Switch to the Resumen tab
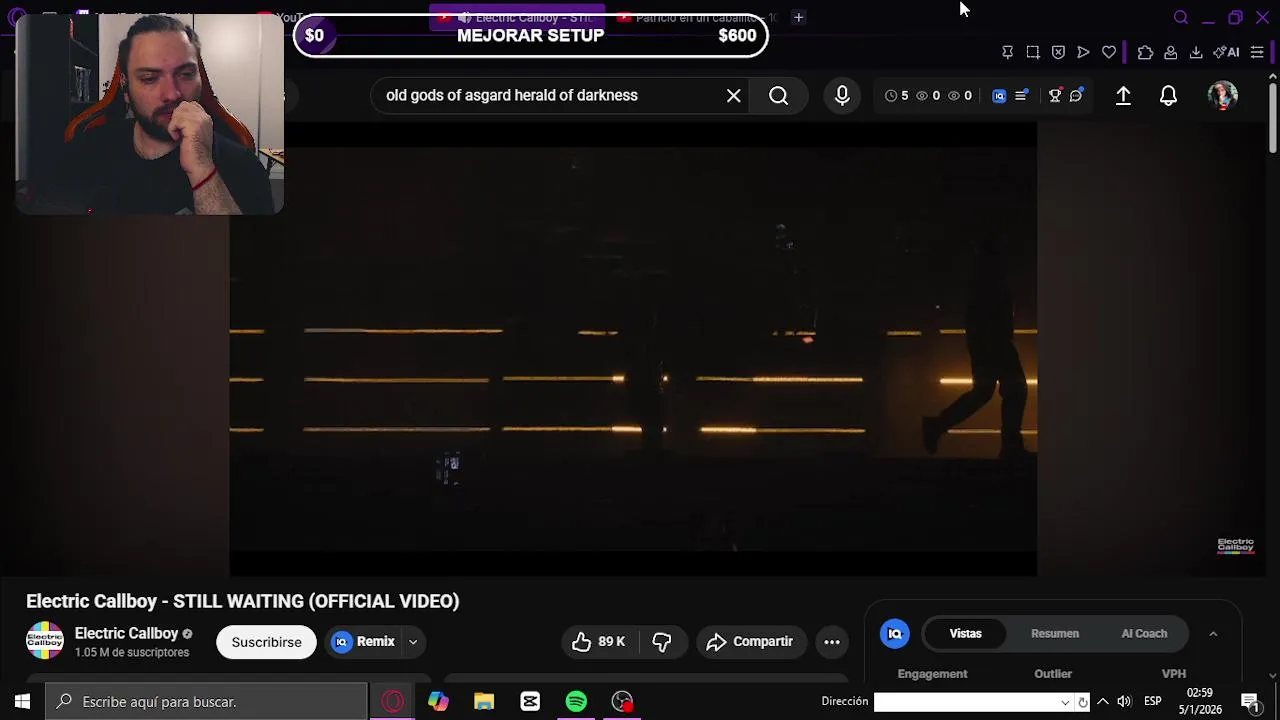 click(1055, 634)
